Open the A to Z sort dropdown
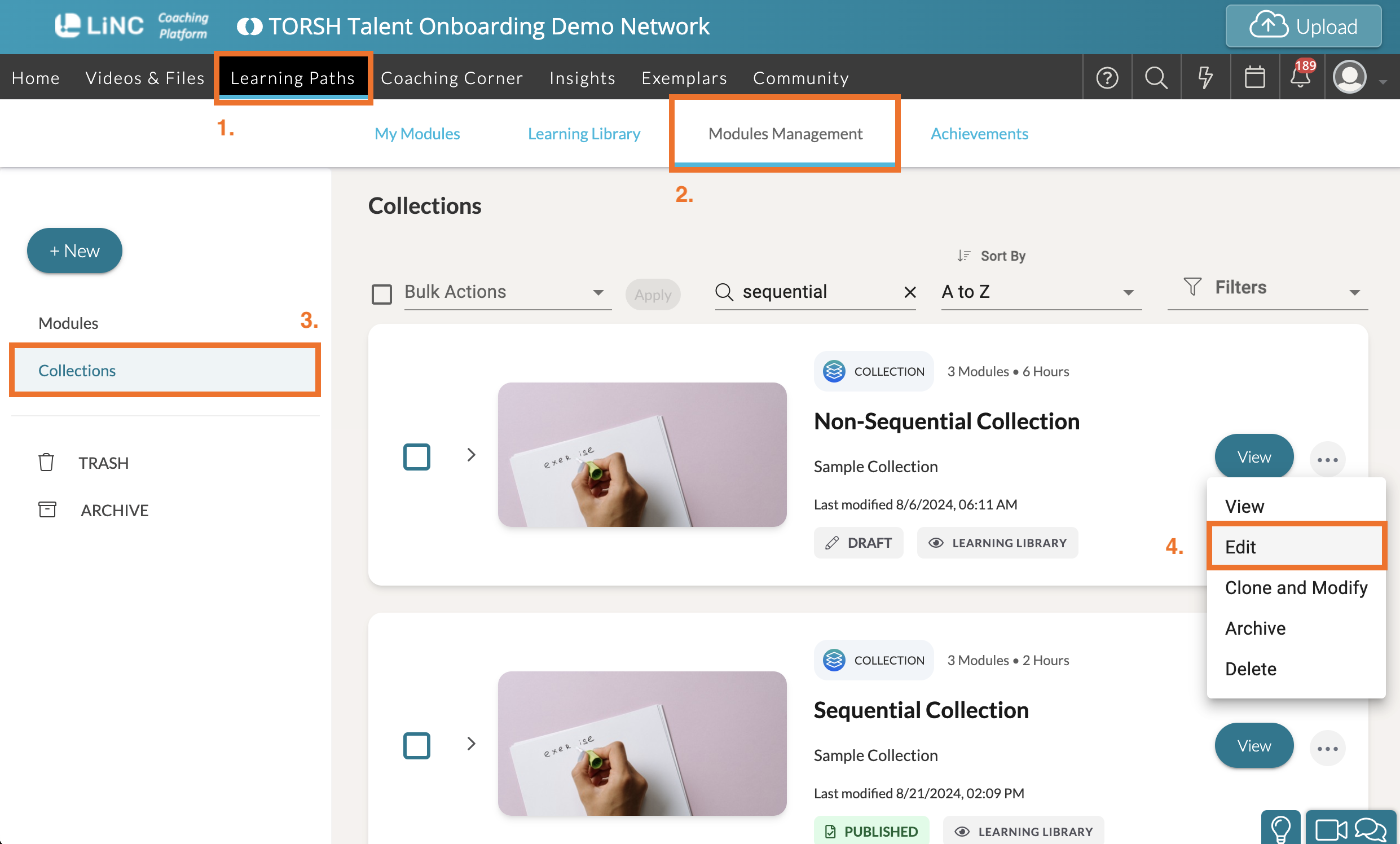 pyautogui.click(x=1040, y=292)
